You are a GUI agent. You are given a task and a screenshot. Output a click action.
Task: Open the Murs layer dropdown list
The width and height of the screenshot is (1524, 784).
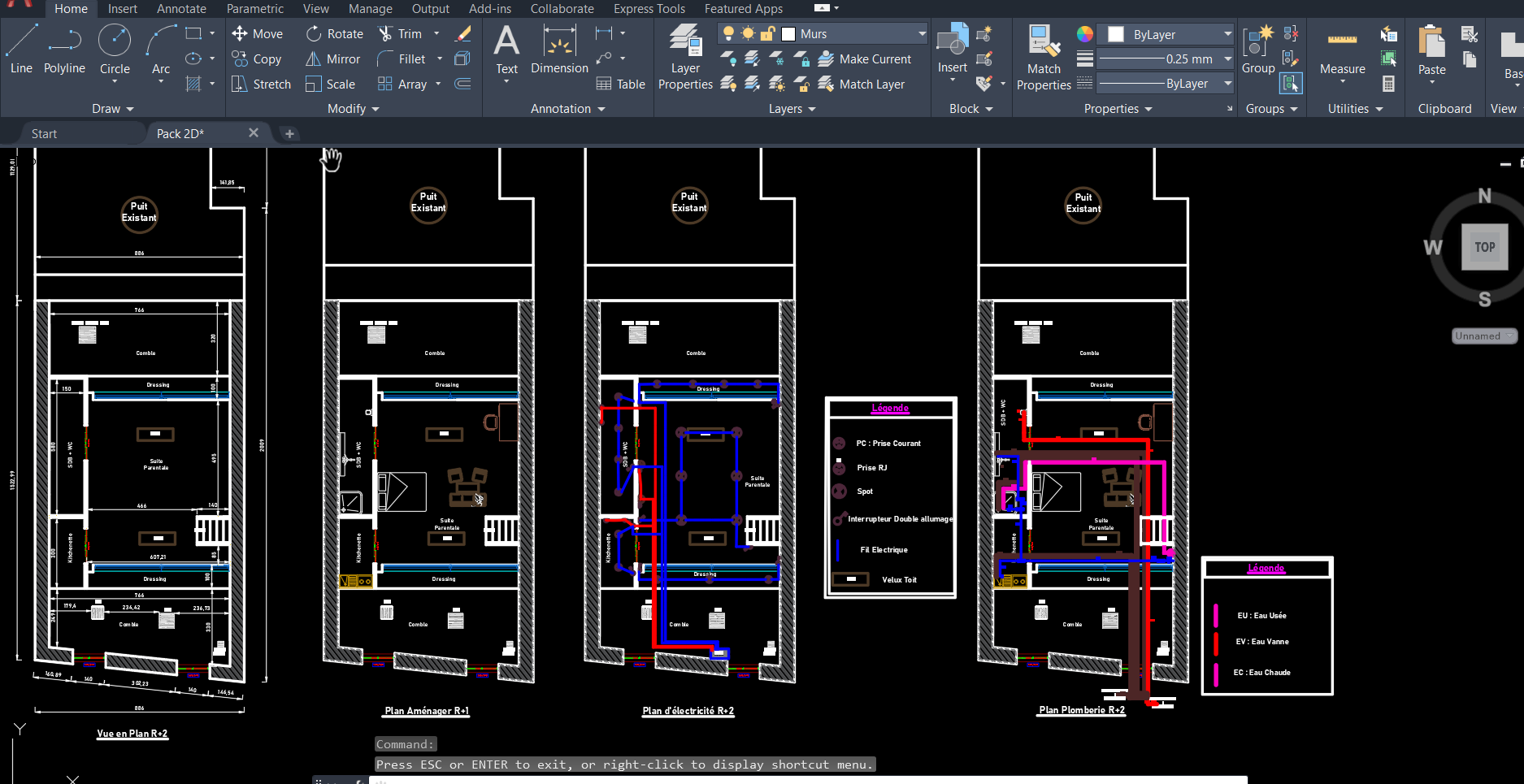[922, 33]
